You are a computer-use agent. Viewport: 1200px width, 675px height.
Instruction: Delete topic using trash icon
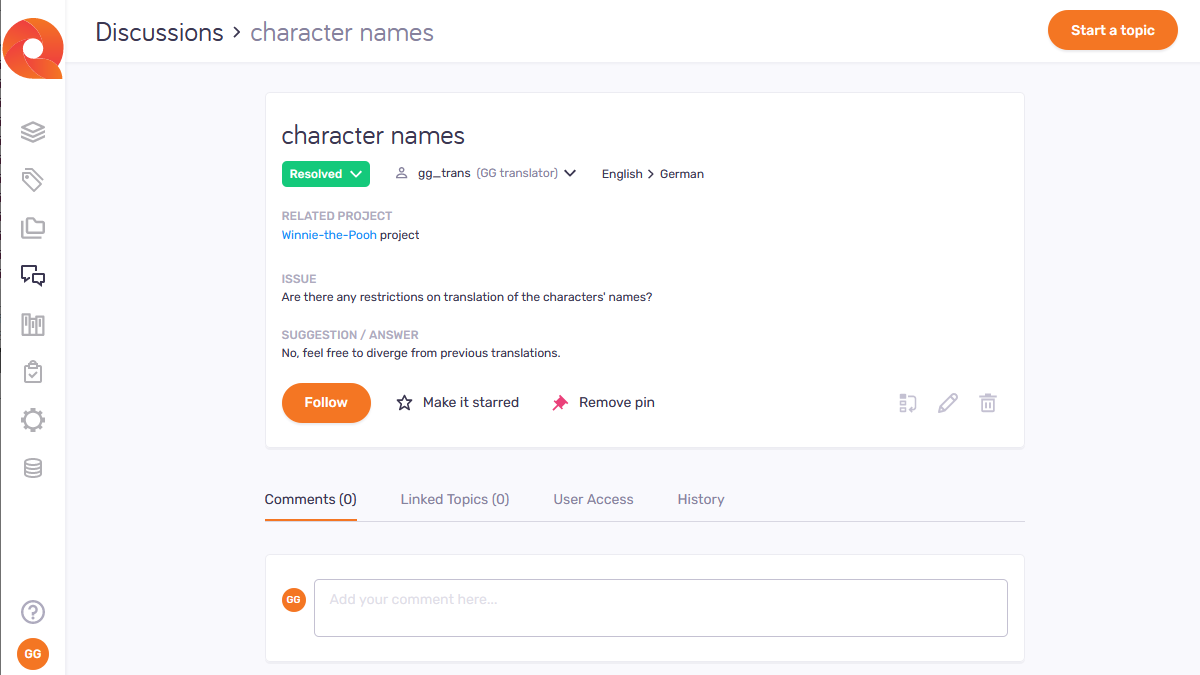pos(988,403)
